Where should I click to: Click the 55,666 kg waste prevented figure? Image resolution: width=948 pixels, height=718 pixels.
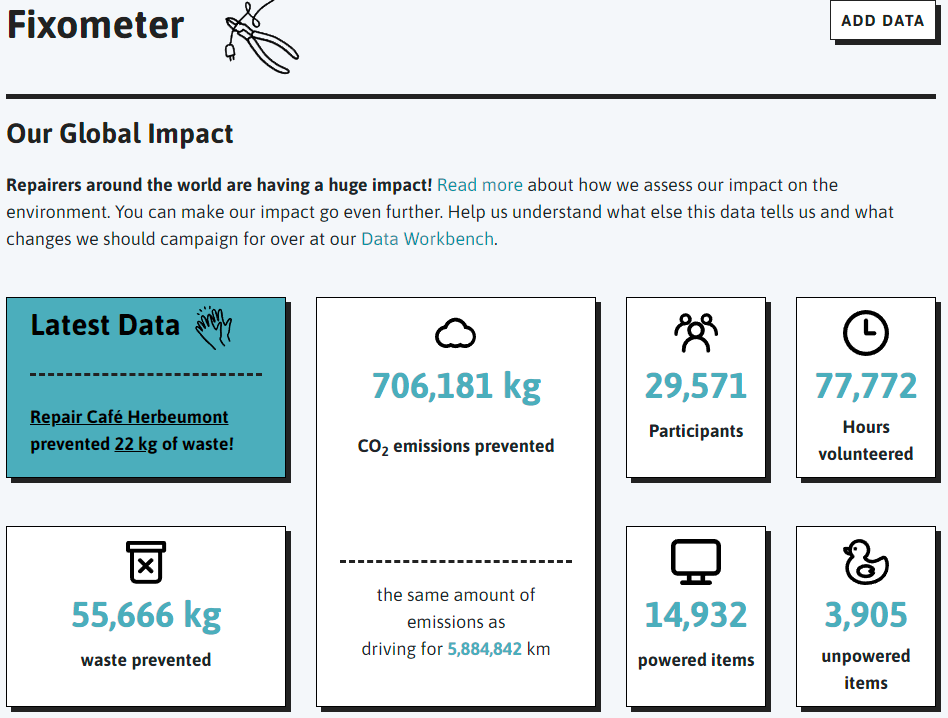tap(146, 615)
